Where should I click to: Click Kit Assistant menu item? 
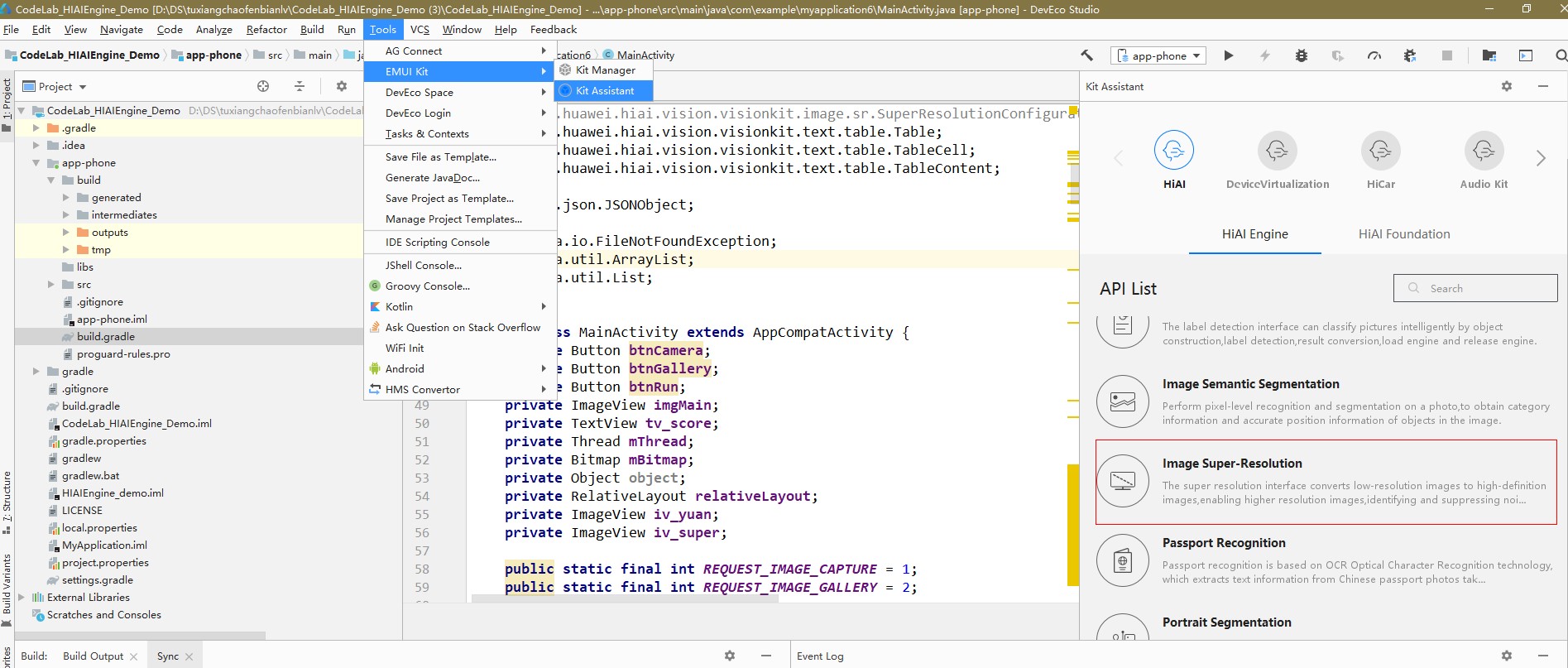click(604, 91)
